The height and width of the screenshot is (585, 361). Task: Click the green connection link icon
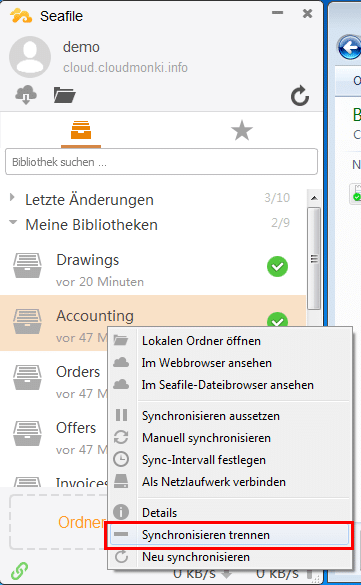[x=19, y=571]
